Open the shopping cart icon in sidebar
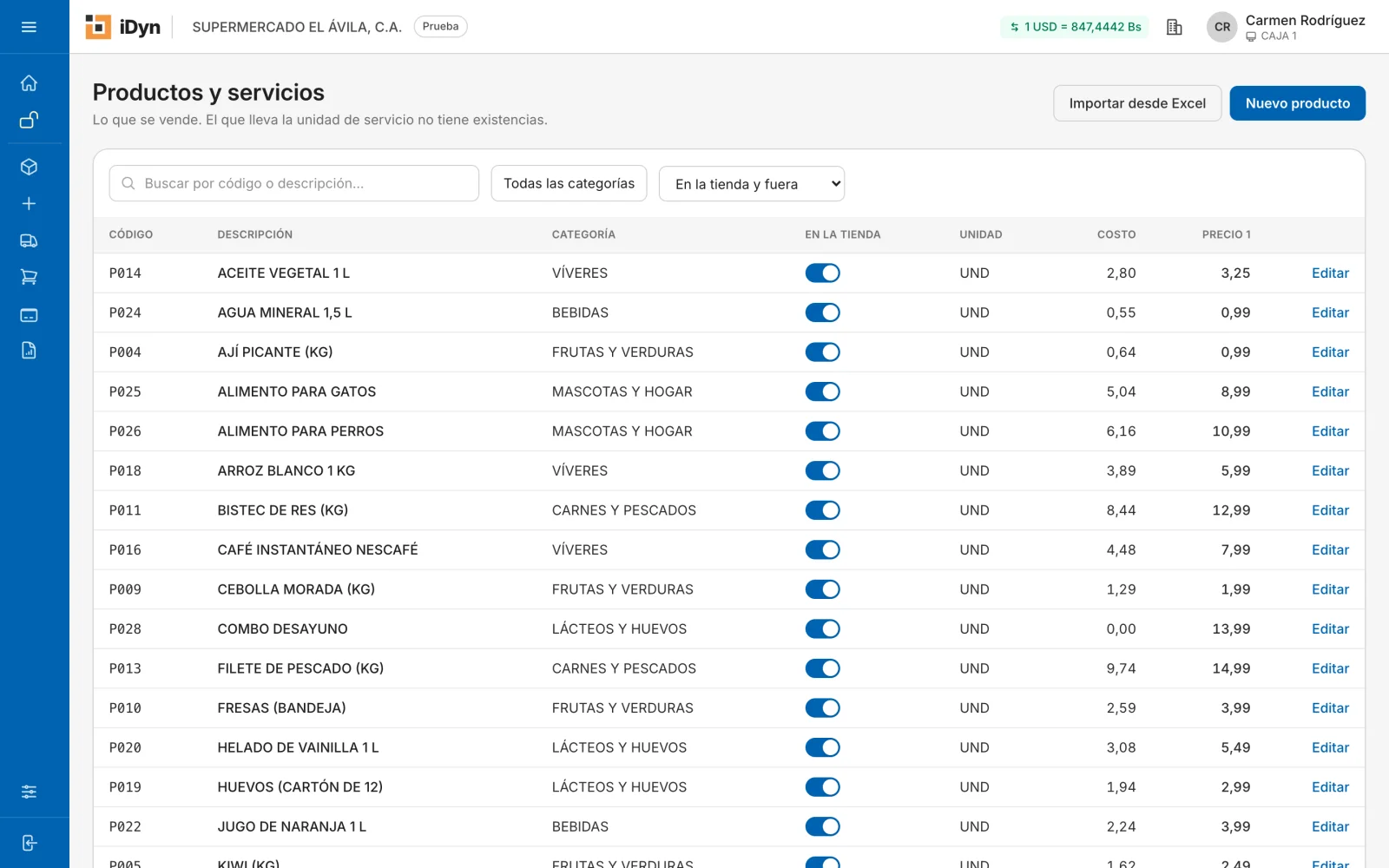Viewport: 1389px width, 868px height. coord(29,277)
